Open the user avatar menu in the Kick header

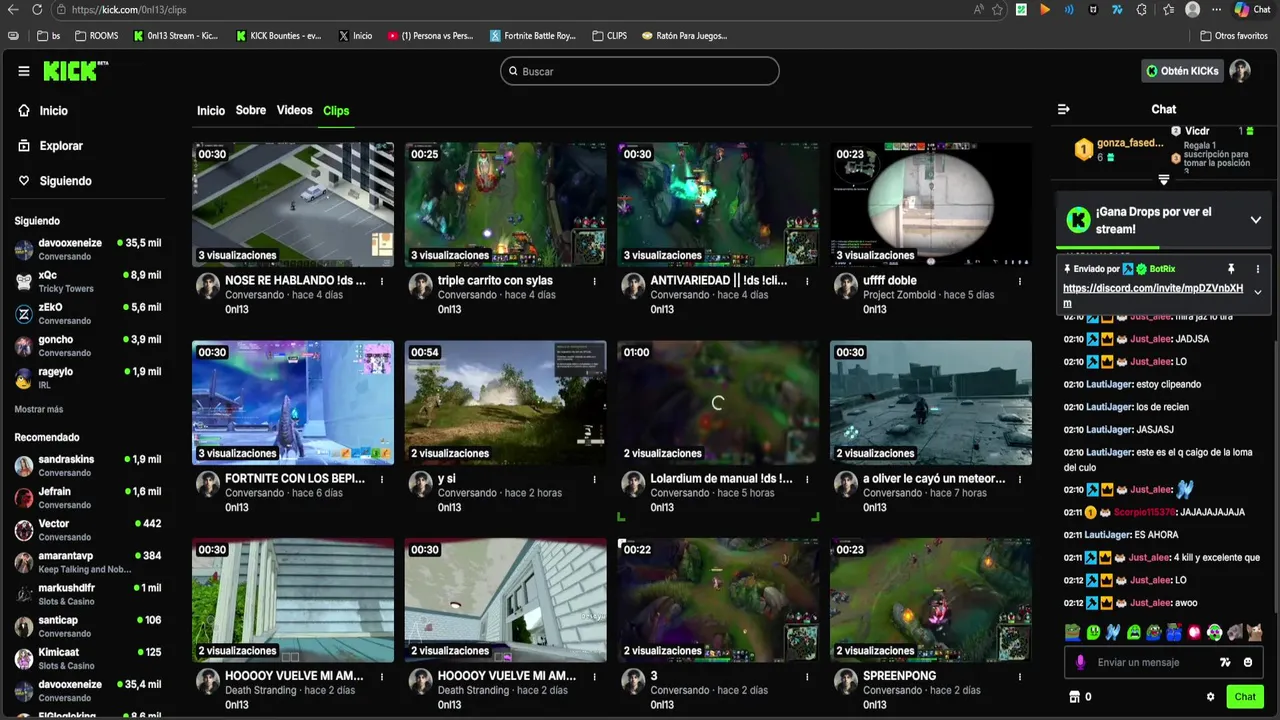(x=1240, y=71)
